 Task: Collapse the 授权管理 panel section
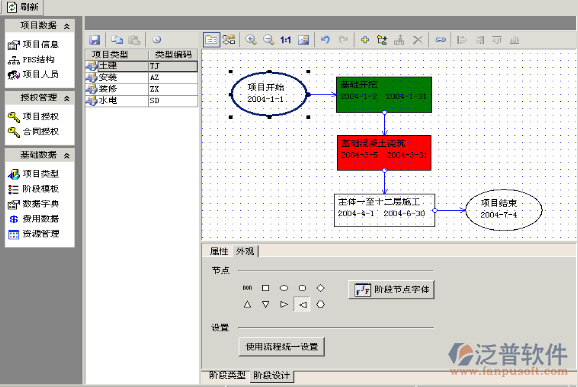[67, 98]
